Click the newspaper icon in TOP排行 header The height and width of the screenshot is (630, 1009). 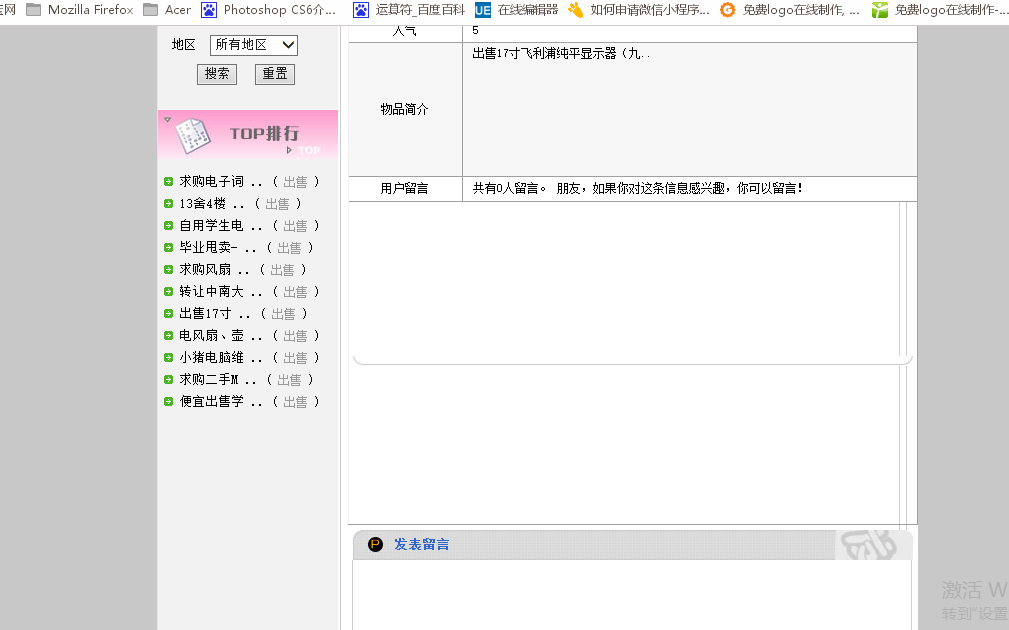(x=192, y=135)
